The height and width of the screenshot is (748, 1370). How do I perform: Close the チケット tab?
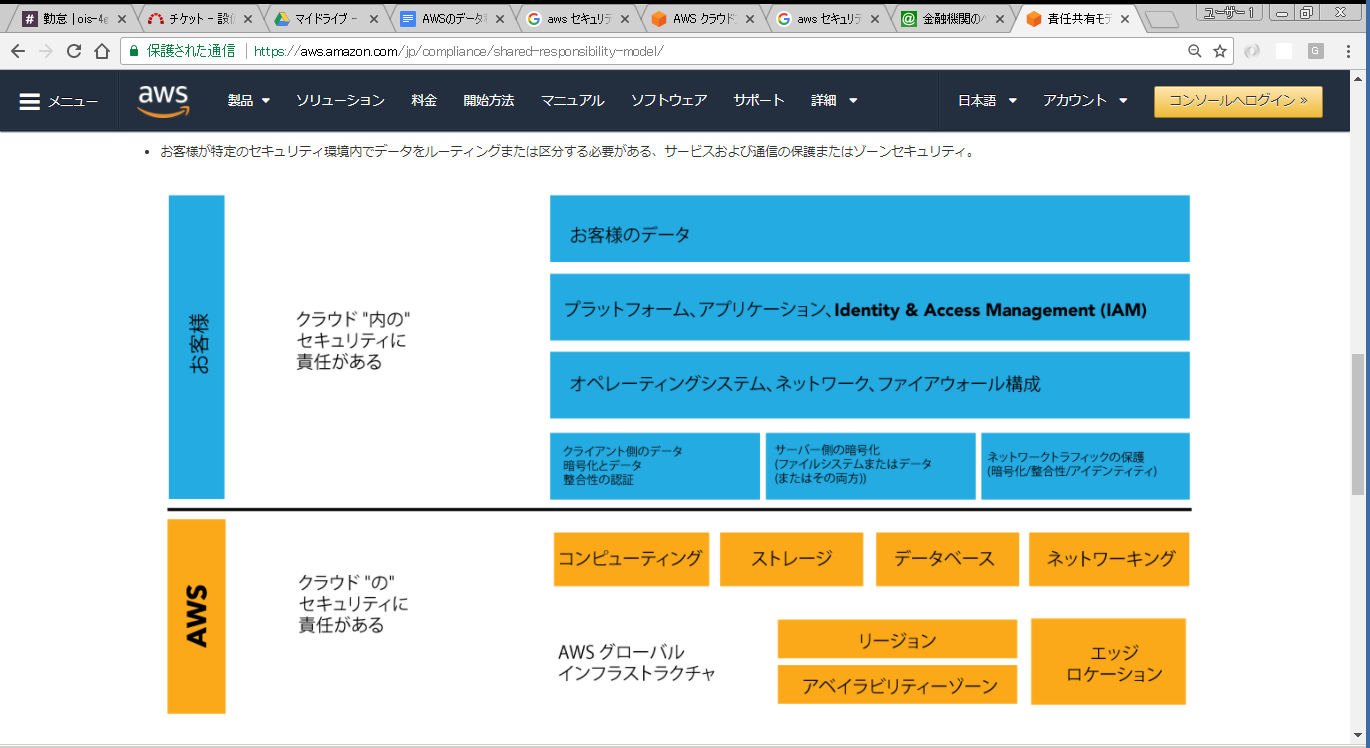pyautogui.click(x=248, y=19)
